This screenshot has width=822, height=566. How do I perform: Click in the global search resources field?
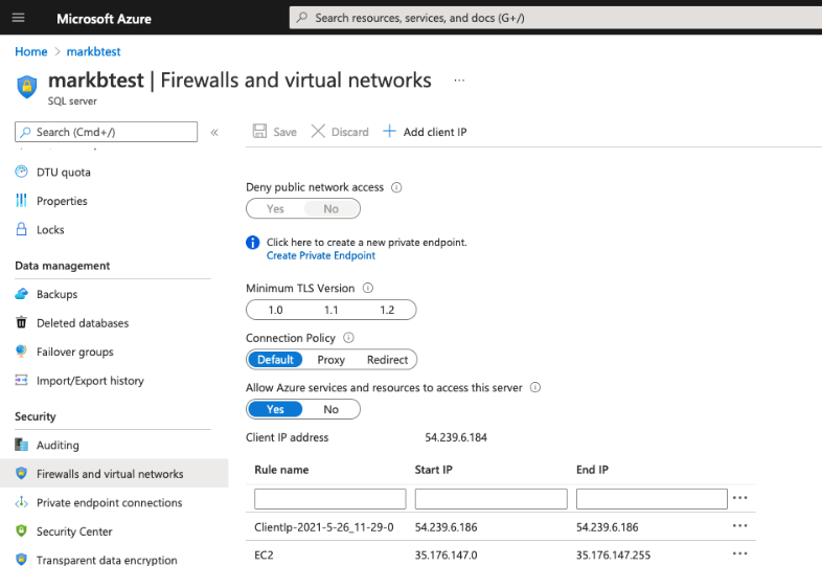tap(556, 18)
